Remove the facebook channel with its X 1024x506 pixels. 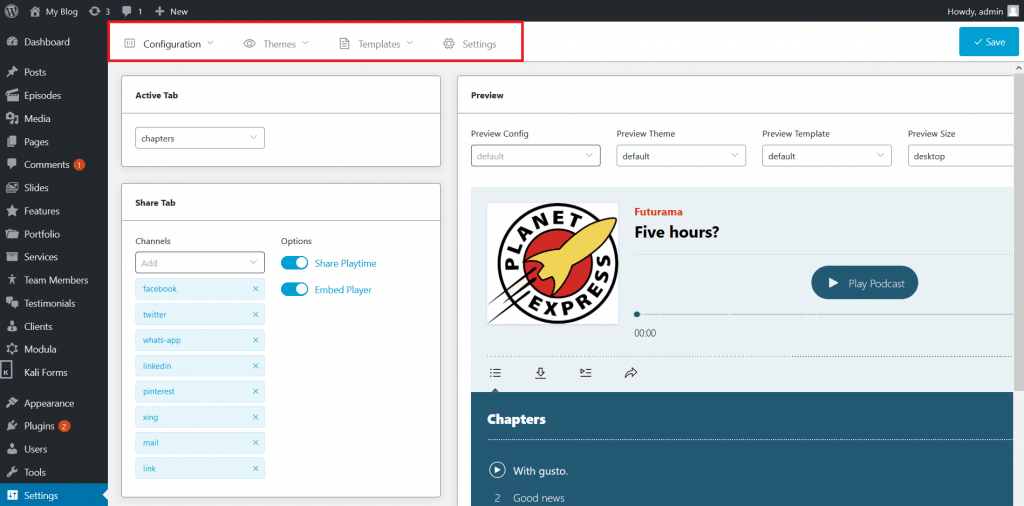pyautogui.click(x=255, y=289)
